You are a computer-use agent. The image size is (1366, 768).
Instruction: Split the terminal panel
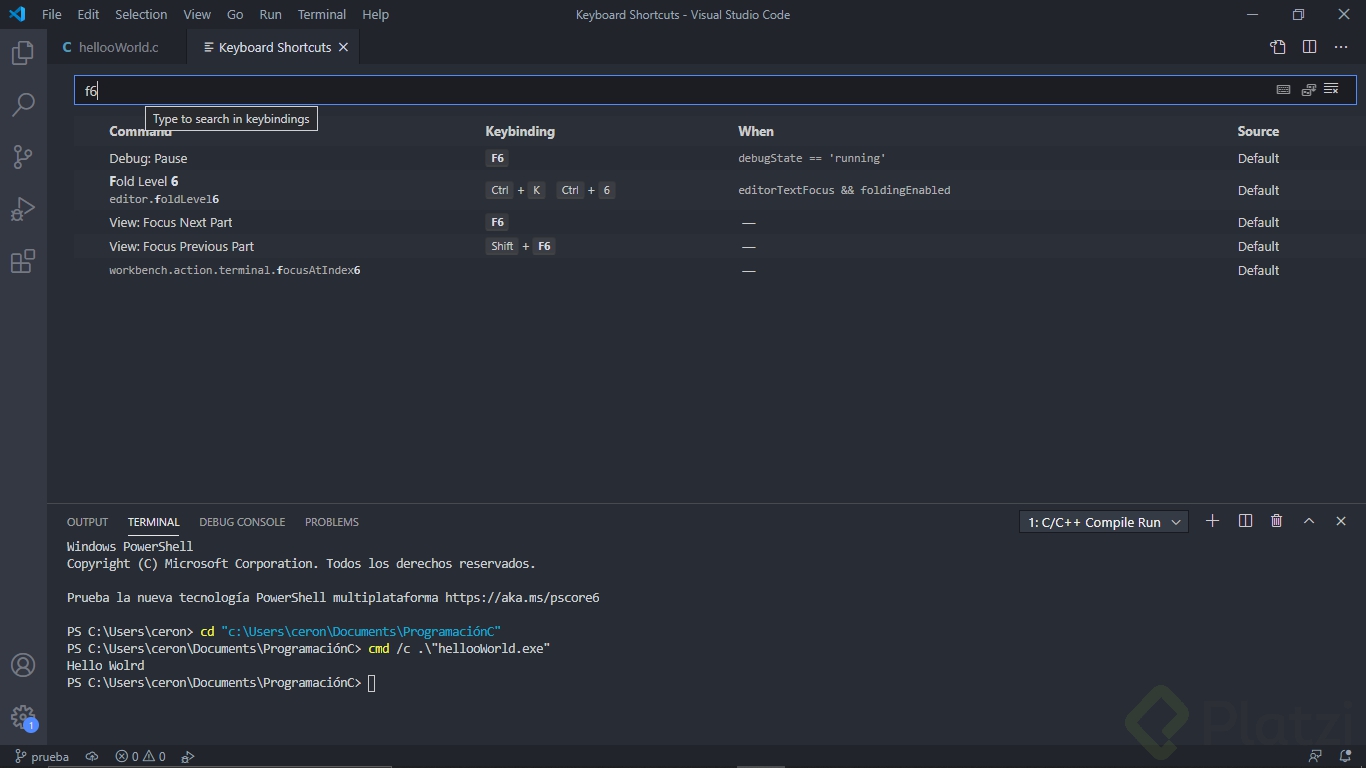click(1245, 521)
